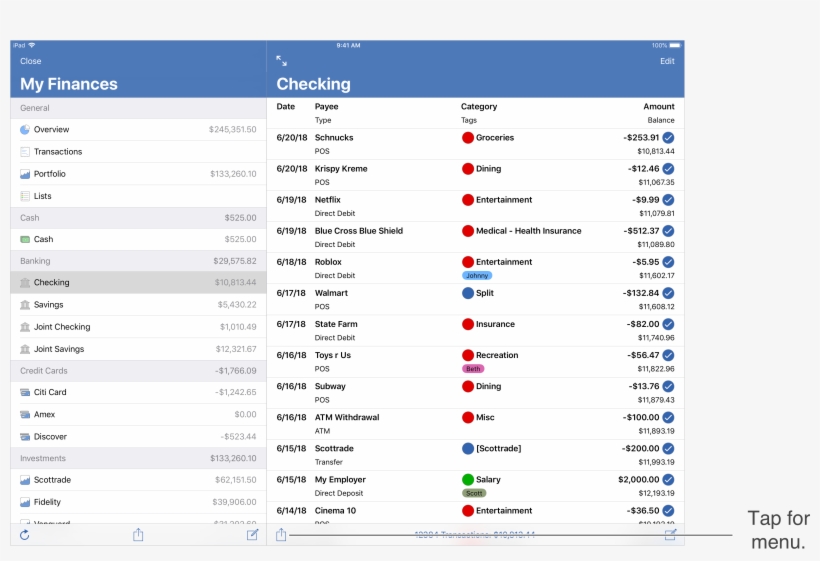Image resolution: width=820 pixels, height=561 pixels.
Task: Tap the share icon below the accounts sidebar
Action: (x=138, y=535)
